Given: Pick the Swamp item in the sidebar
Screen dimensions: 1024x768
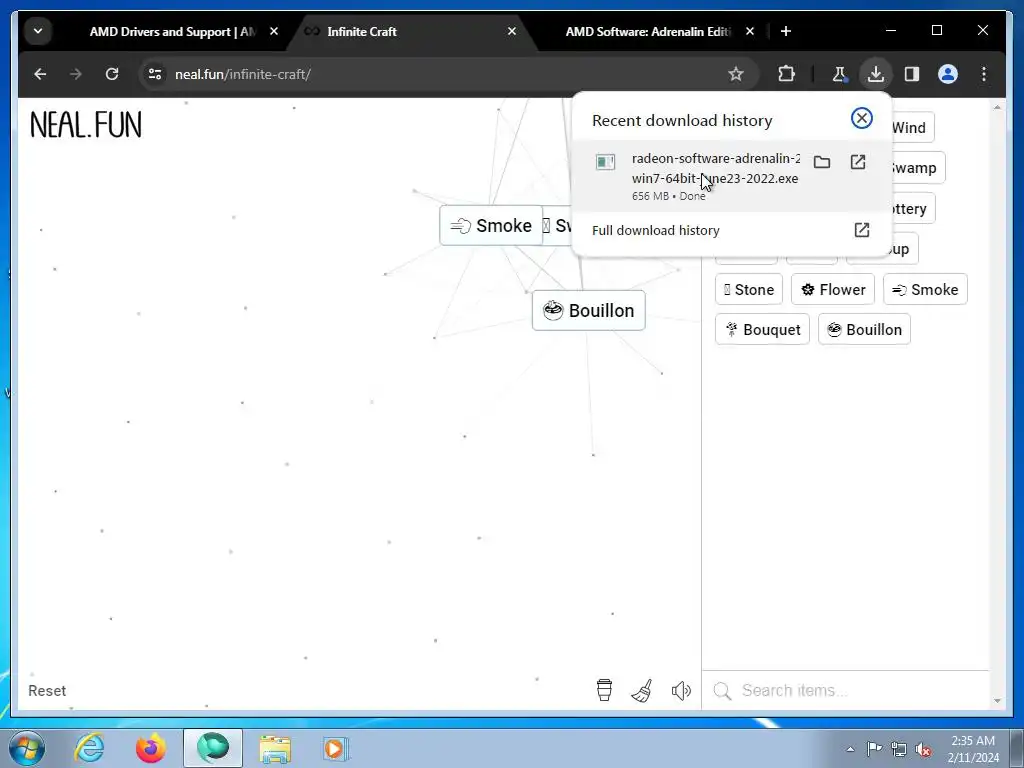Looking at the screenshot, I should (918, 168).
